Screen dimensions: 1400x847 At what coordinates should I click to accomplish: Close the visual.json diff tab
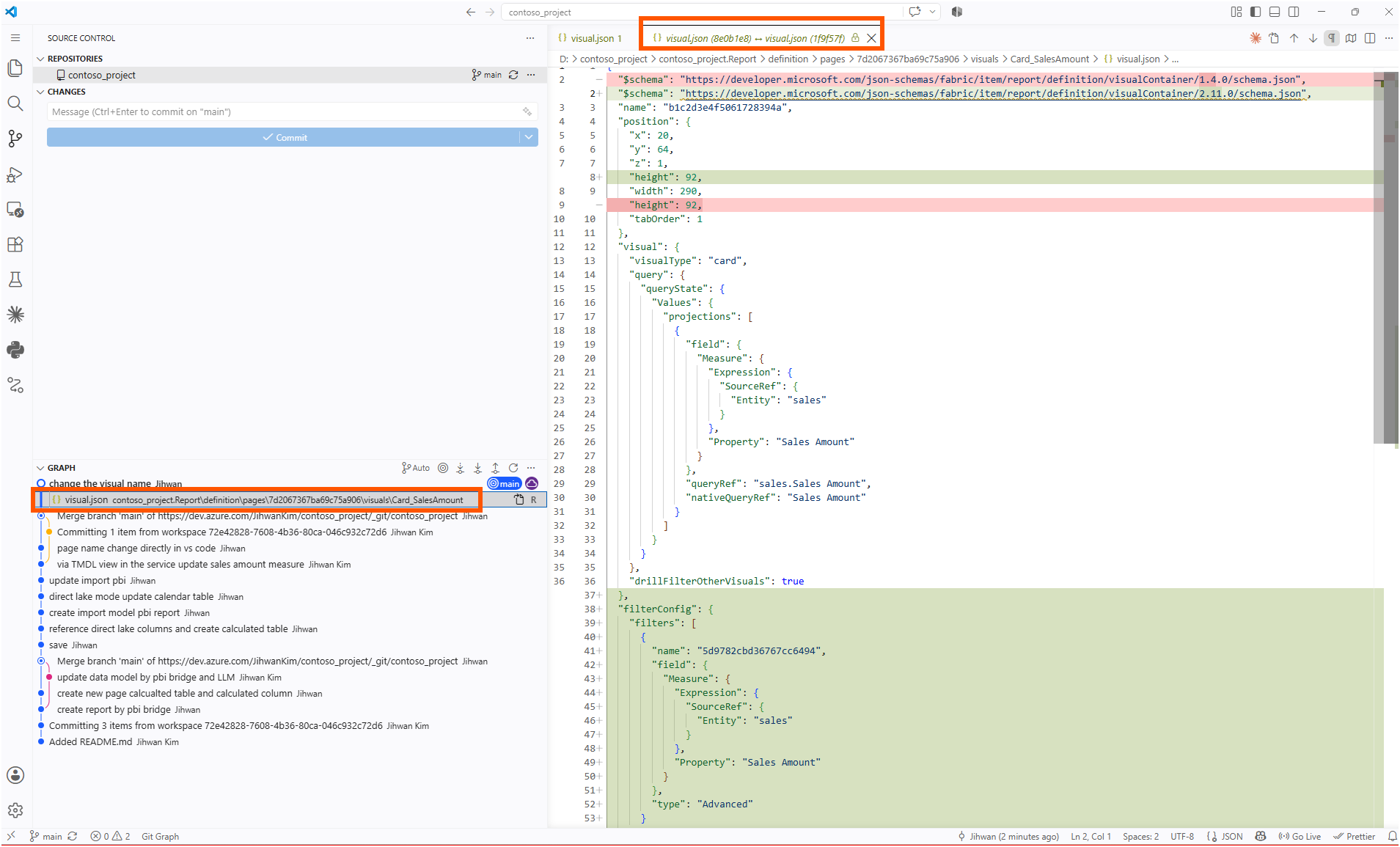point(871,38)
